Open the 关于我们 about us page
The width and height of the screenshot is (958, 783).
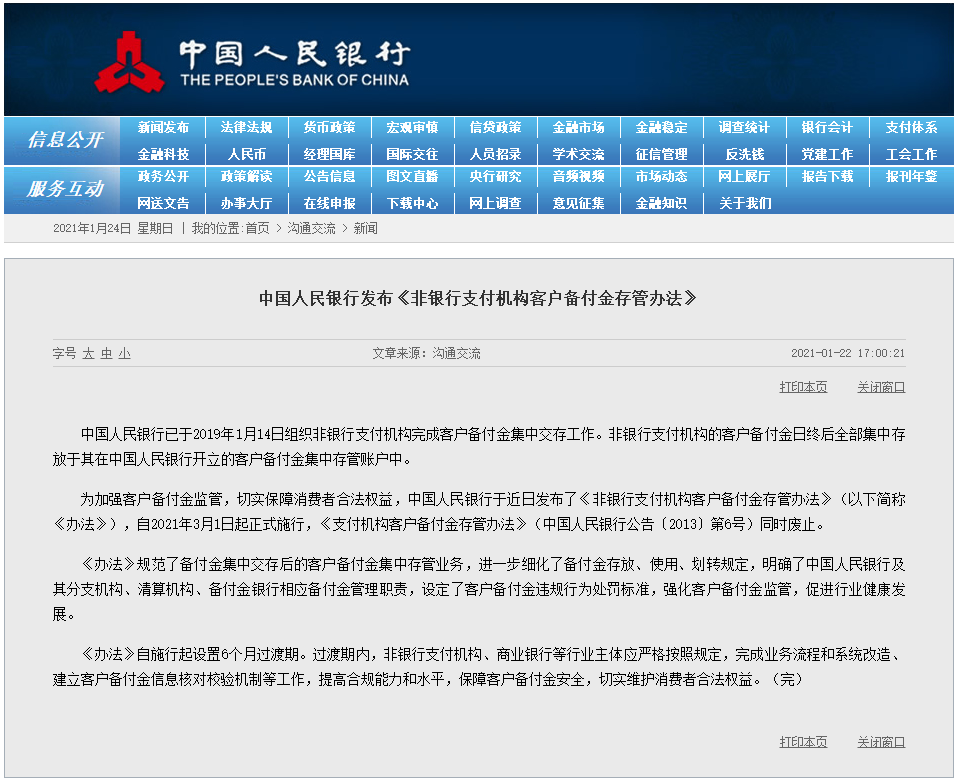pyautogui.click(x=745, y=202)
